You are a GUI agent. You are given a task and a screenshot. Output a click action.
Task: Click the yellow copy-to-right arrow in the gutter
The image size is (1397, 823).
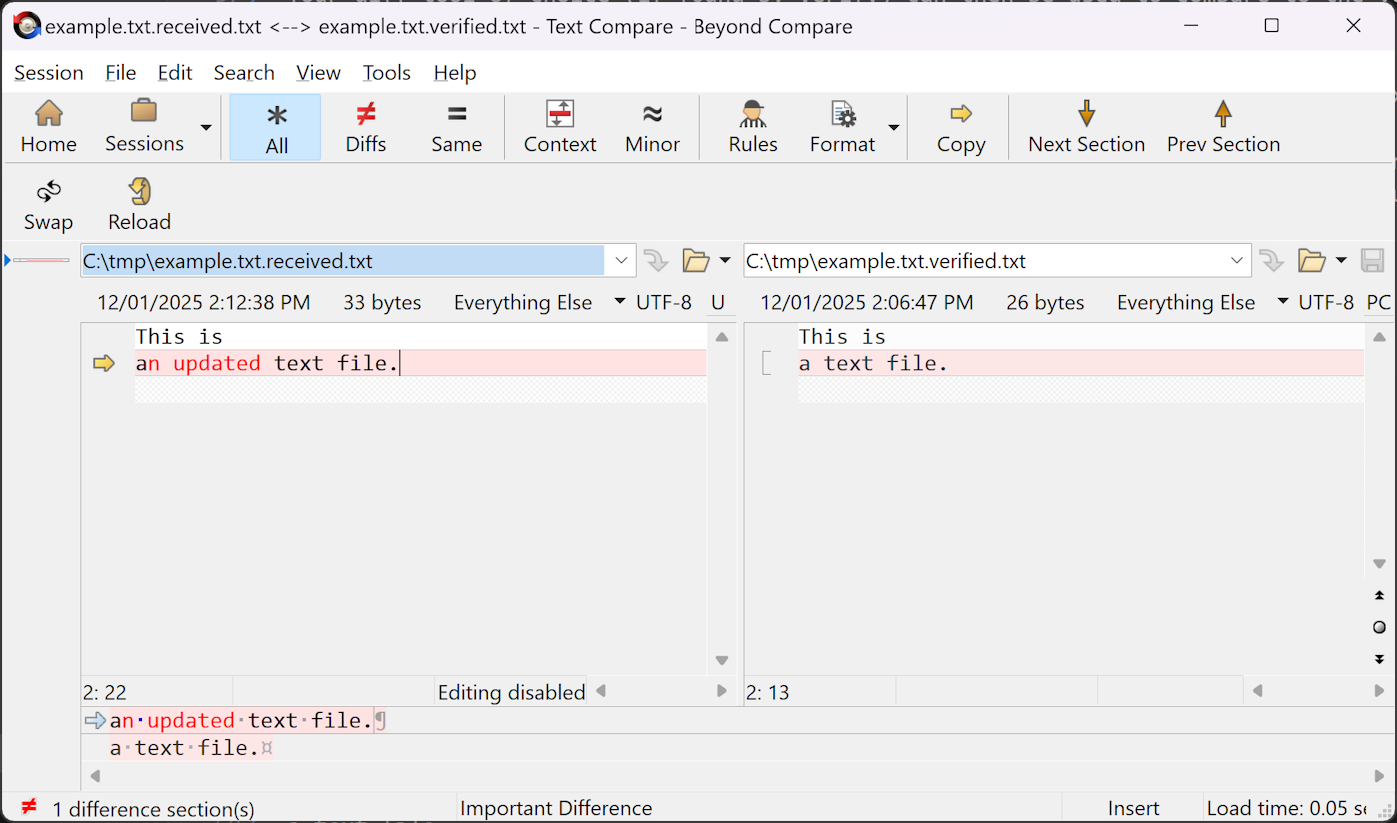[x=104, y=363]
